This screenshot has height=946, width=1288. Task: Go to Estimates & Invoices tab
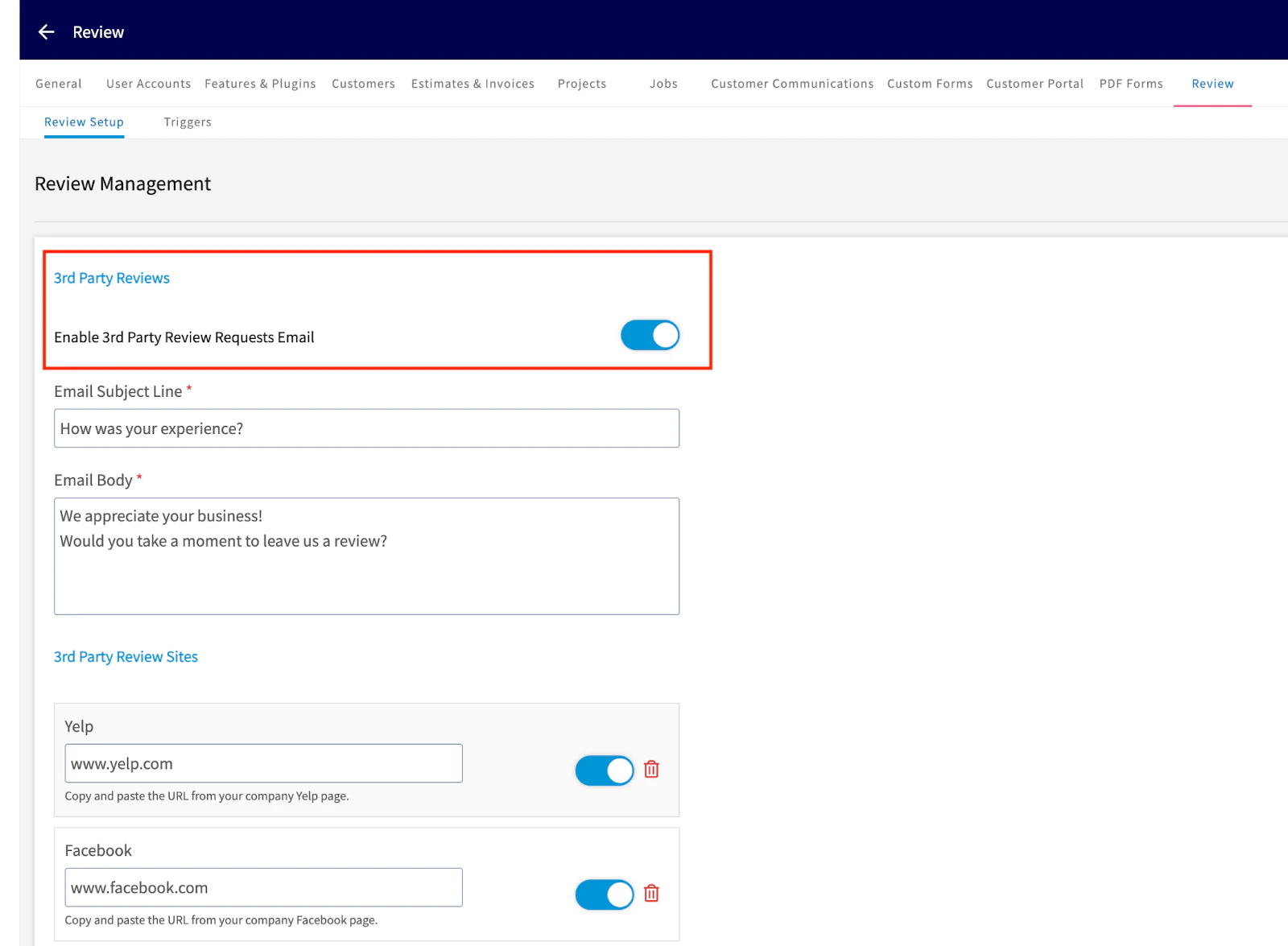click(x=473, y=84)
